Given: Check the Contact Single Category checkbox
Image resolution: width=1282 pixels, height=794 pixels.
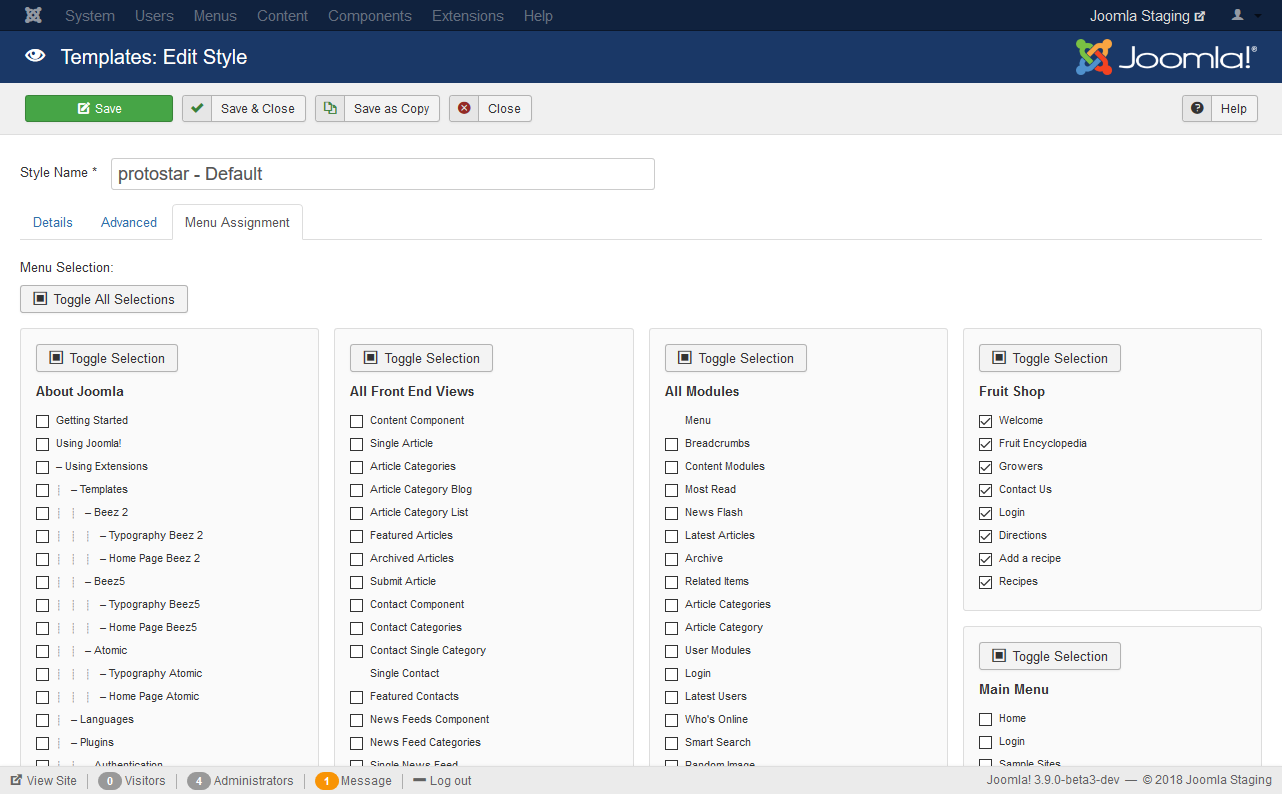Looking at the screenshot, I should coord(357,651).
